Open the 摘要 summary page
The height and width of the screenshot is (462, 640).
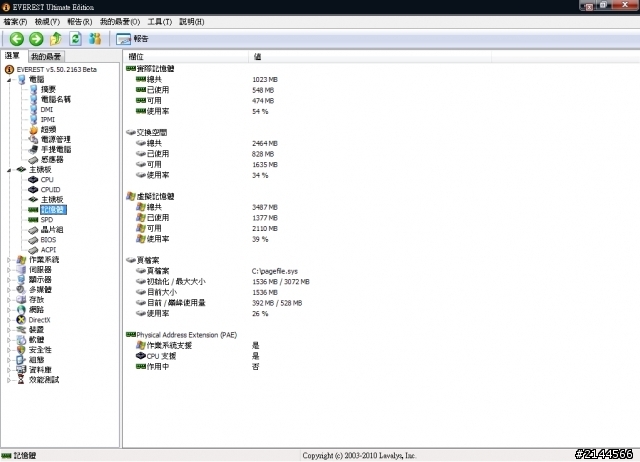point(48,89)
